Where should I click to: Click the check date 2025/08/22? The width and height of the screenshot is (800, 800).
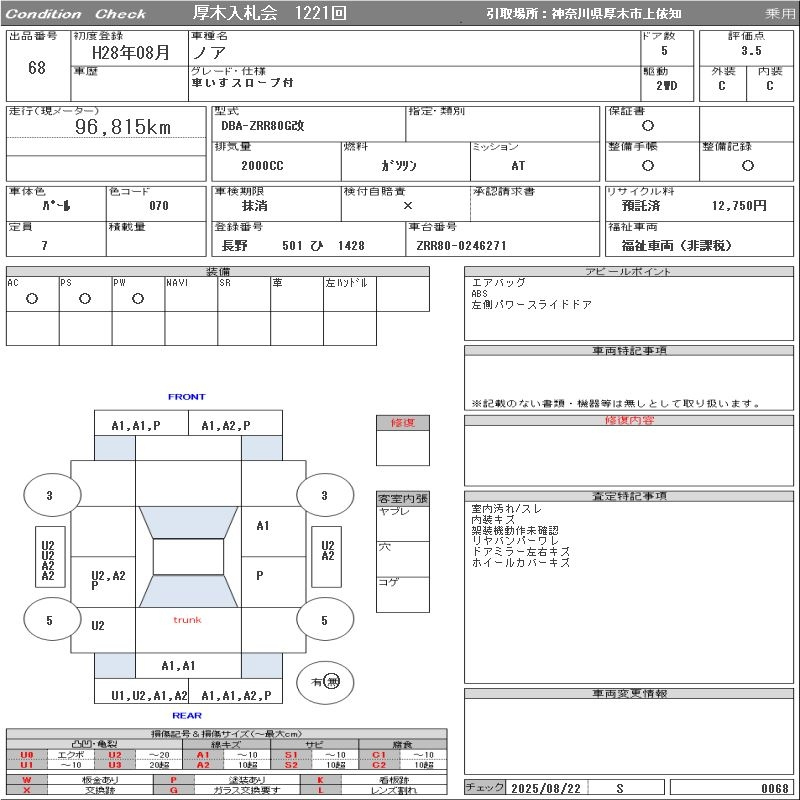pos(546,788)
